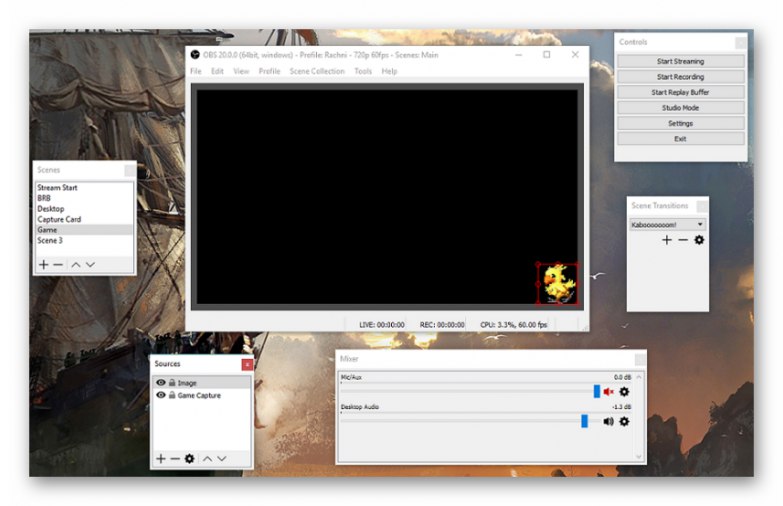Move scene up in Scenes panel
The width and height of the screenshot is (783, 506).
point(75,265)
